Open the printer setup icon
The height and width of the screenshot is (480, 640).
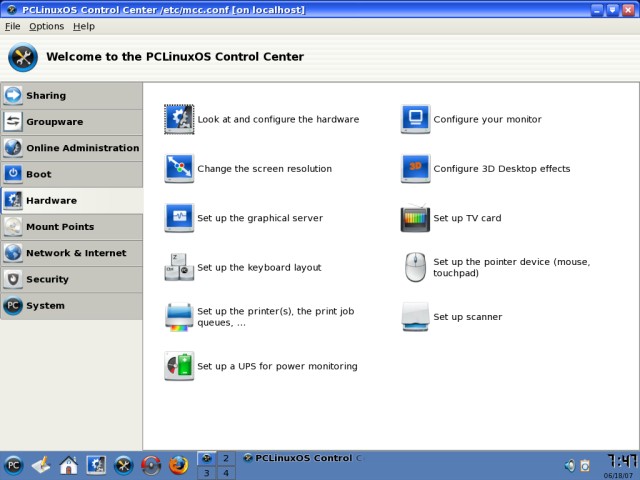tap(179, 317)
